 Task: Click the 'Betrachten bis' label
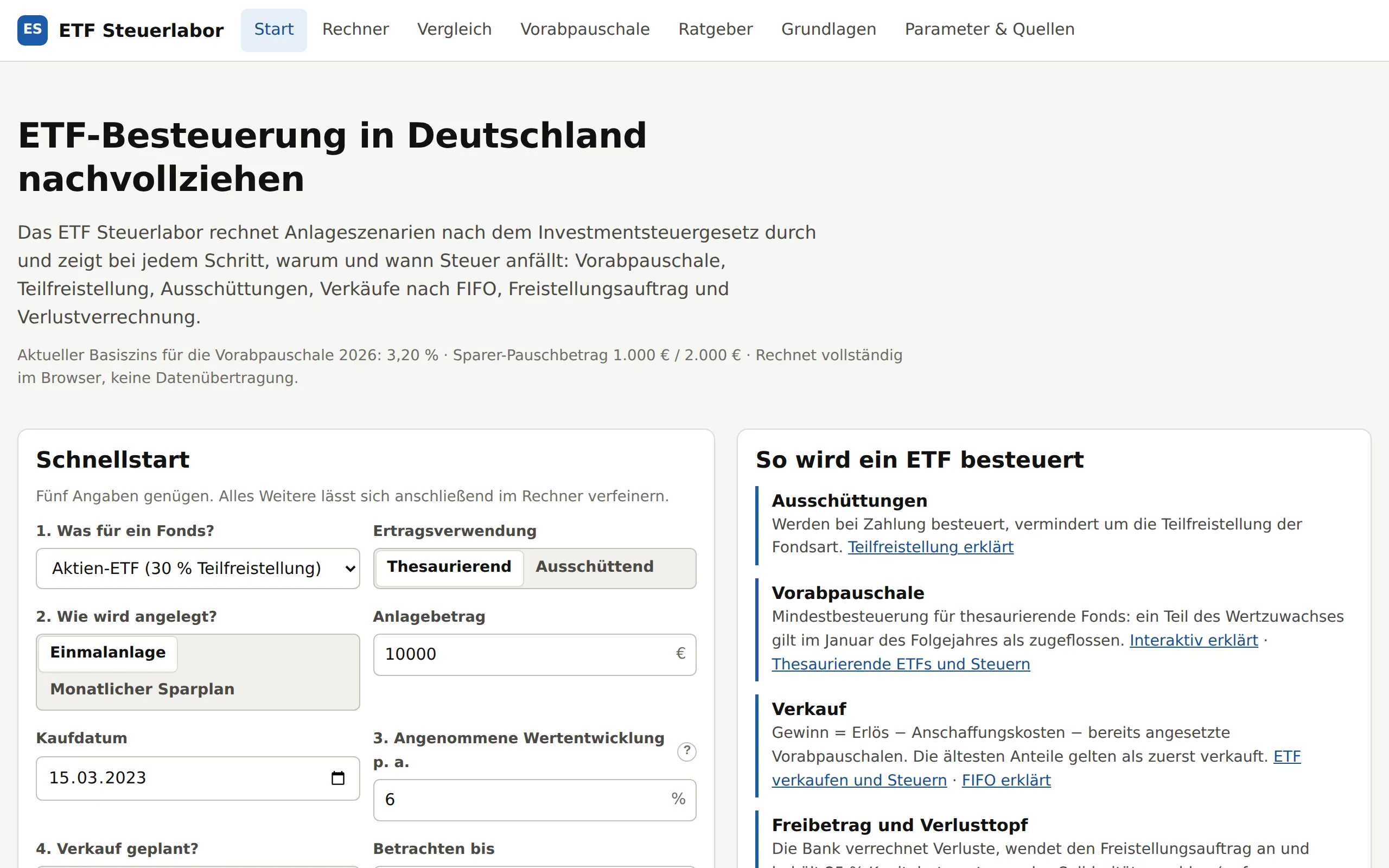pyautogui.click(x=434, y=848)
